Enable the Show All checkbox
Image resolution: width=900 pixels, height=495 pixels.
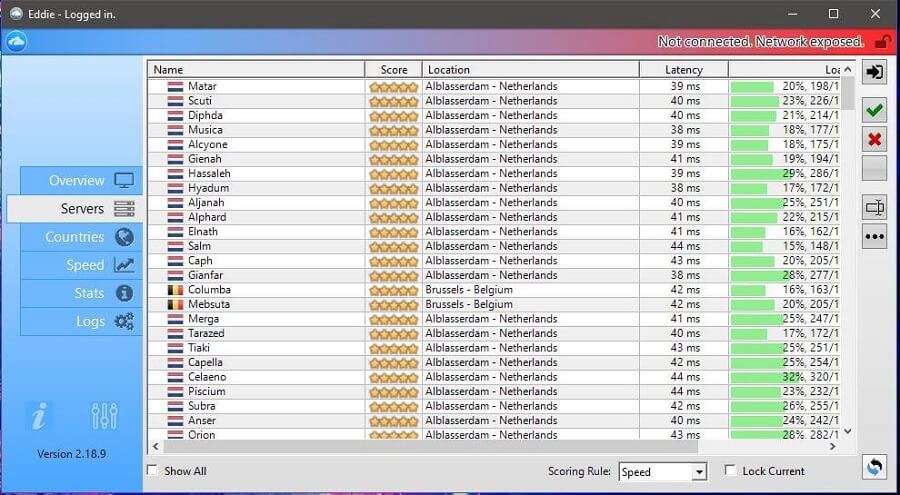tap(152, 471)
